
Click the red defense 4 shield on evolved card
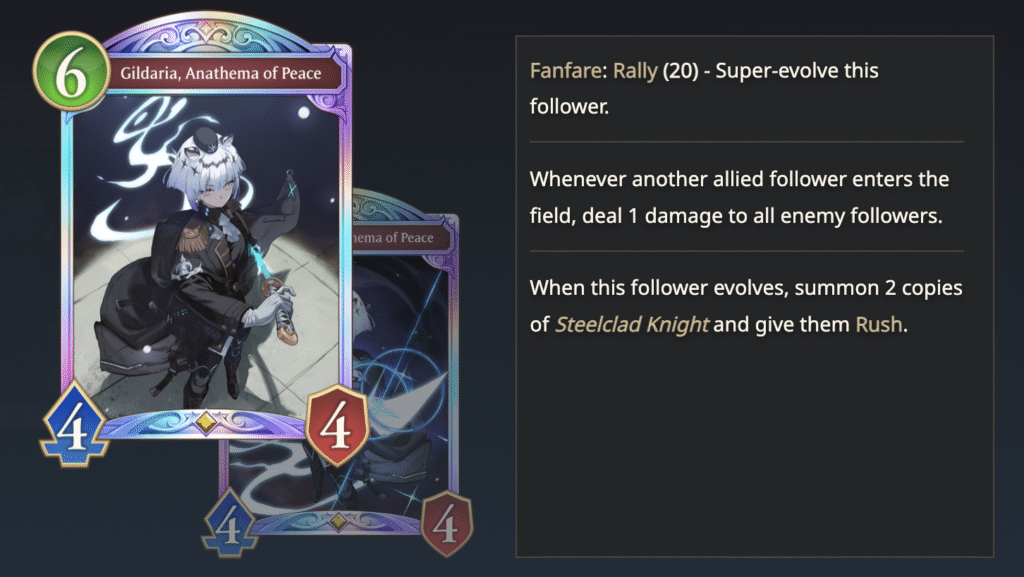(x=446, y=523)
